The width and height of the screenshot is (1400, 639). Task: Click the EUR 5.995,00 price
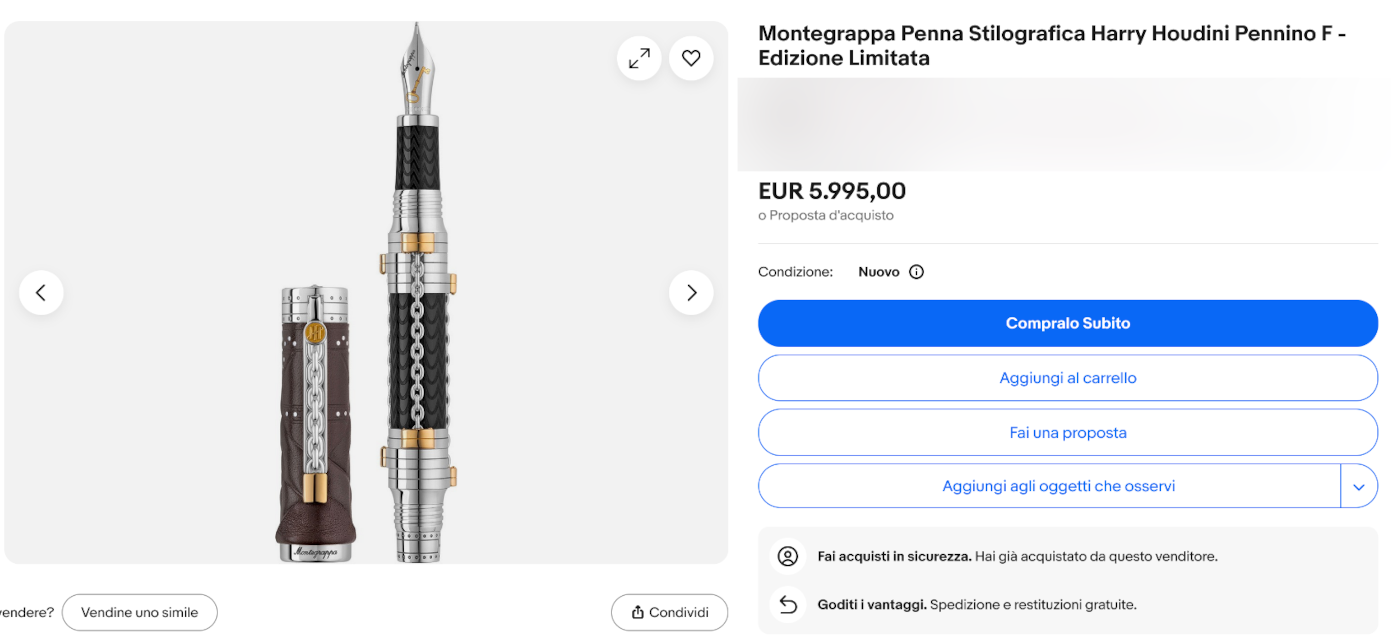tap(832, 191)
